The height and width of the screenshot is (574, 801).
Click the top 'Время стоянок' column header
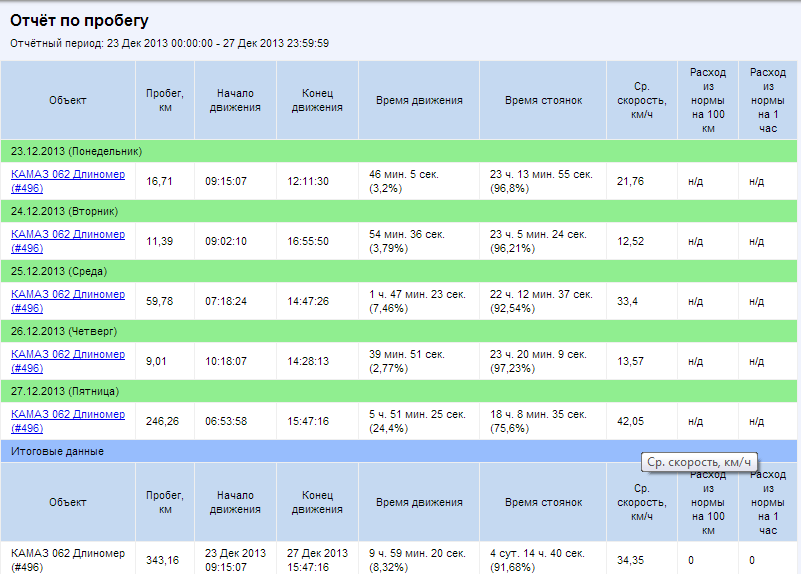point(543,100)
